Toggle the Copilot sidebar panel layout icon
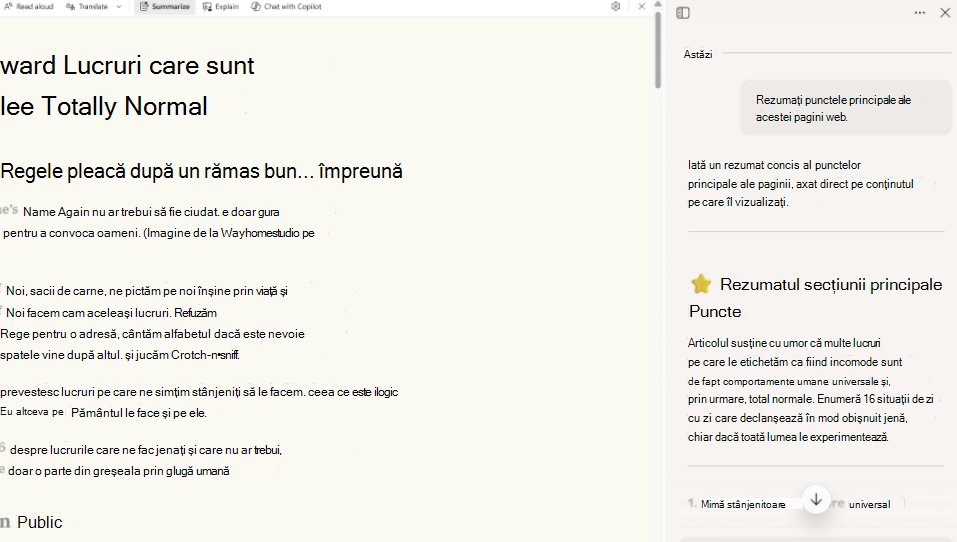Image resolution: width=957 pixels, height=542 pixels. coord(683,13)
